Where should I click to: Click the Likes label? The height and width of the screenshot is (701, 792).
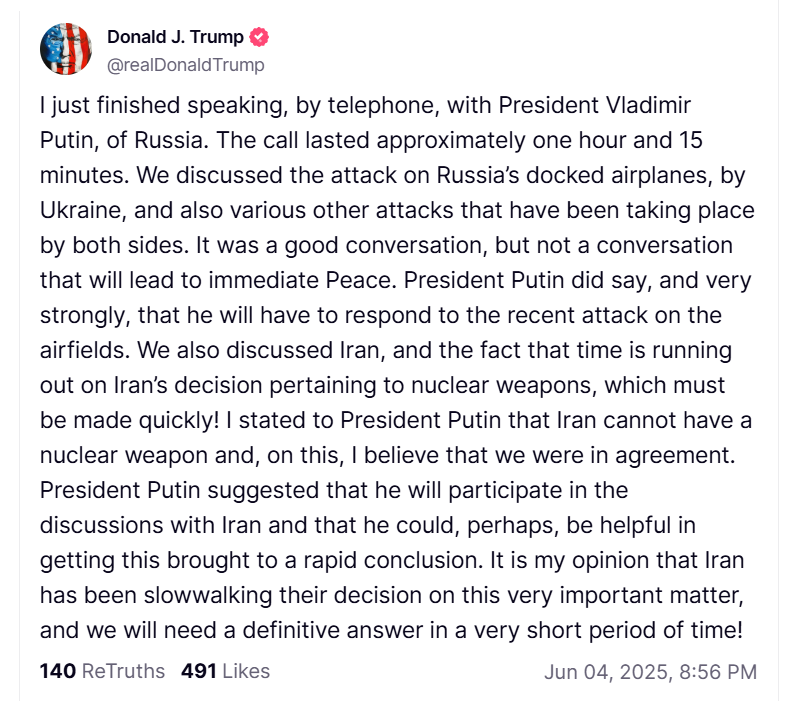(x=246, y=670)
